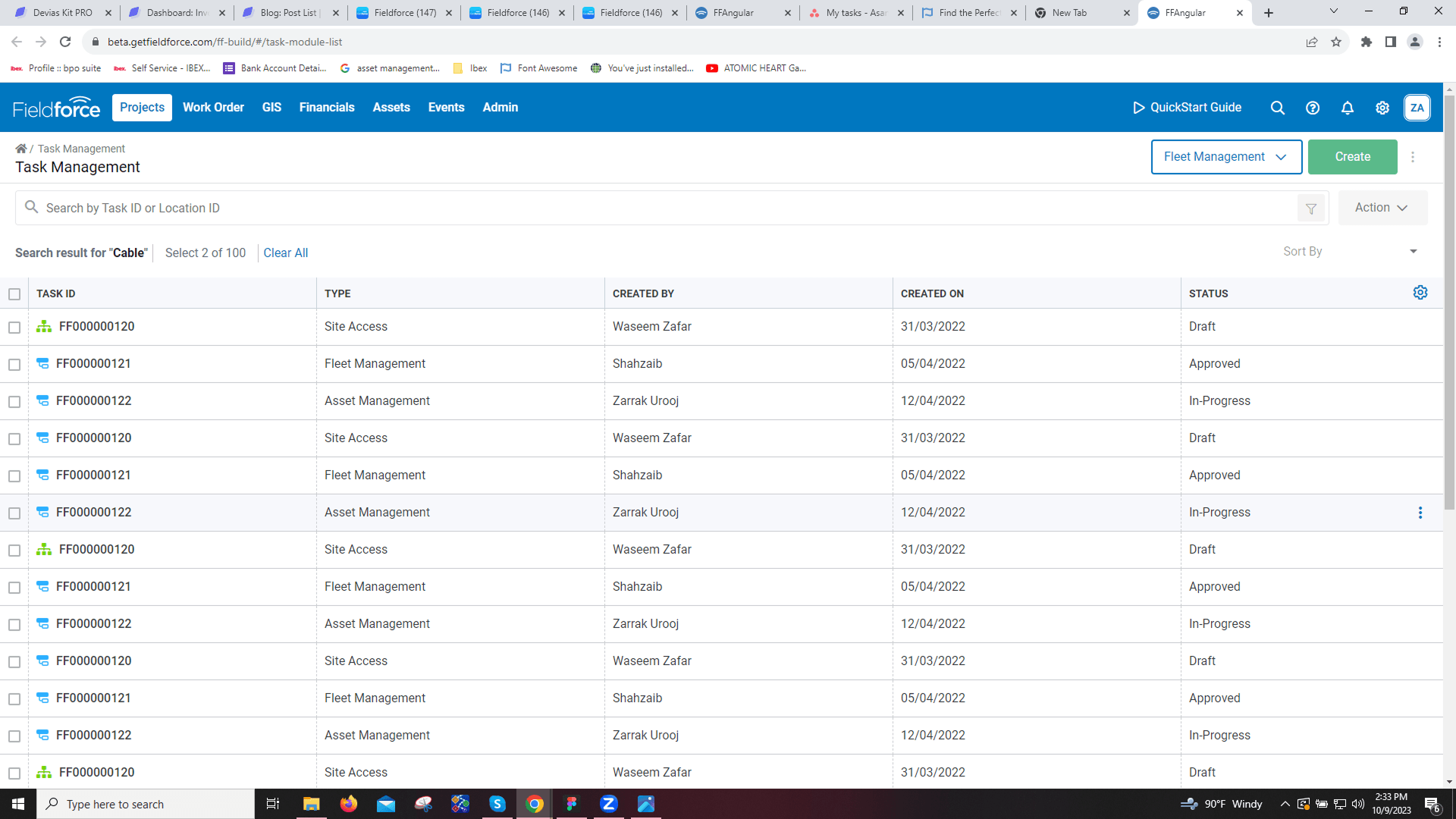Click Task Management breadcrumb link
1456x819 pixels.
(81, 149)
